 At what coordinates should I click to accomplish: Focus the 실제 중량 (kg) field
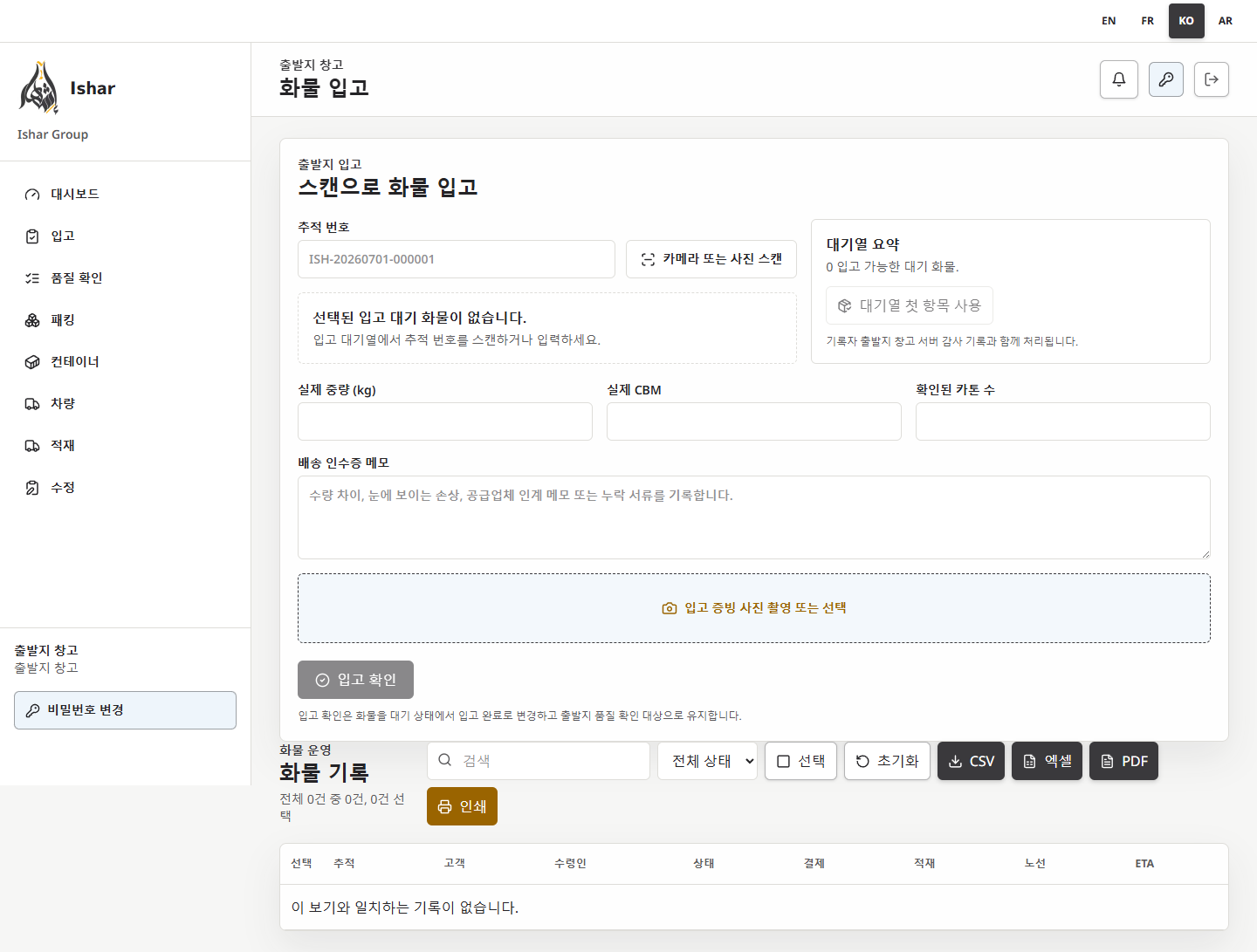click(445, 421)
